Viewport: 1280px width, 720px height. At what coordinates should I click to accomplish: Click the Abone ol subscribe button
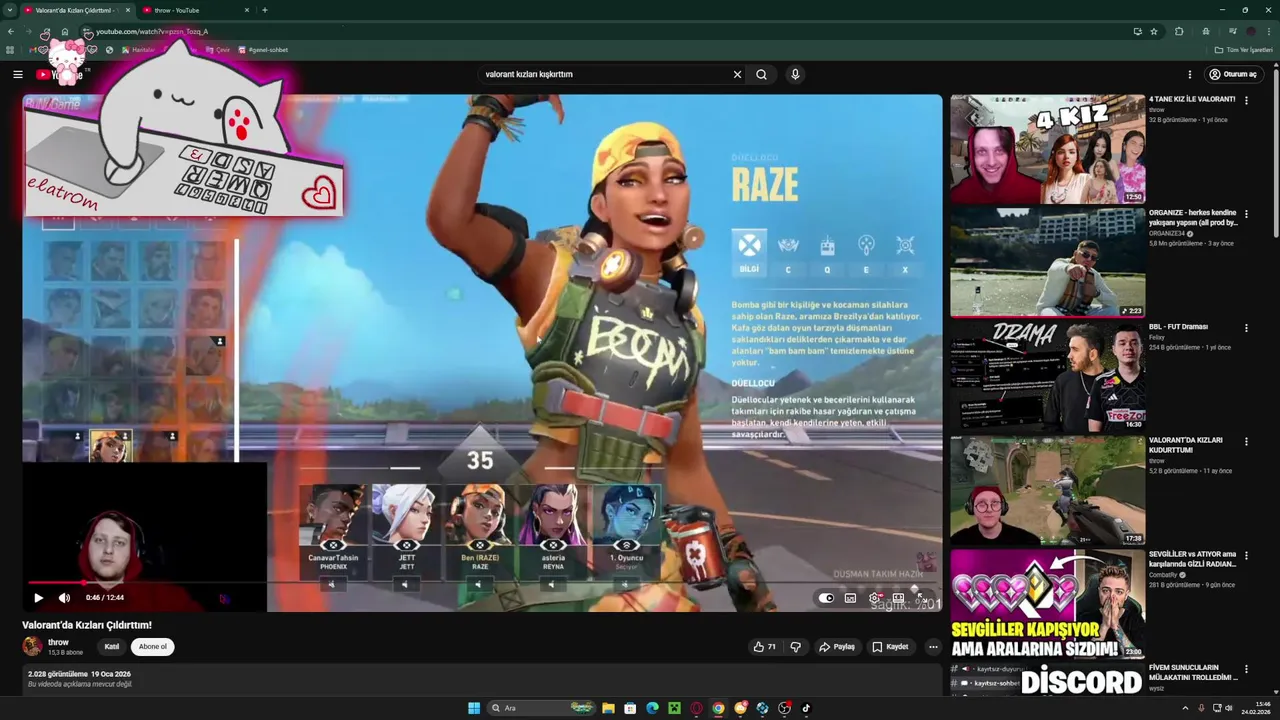pyautogui.click(x=153, y=647)
